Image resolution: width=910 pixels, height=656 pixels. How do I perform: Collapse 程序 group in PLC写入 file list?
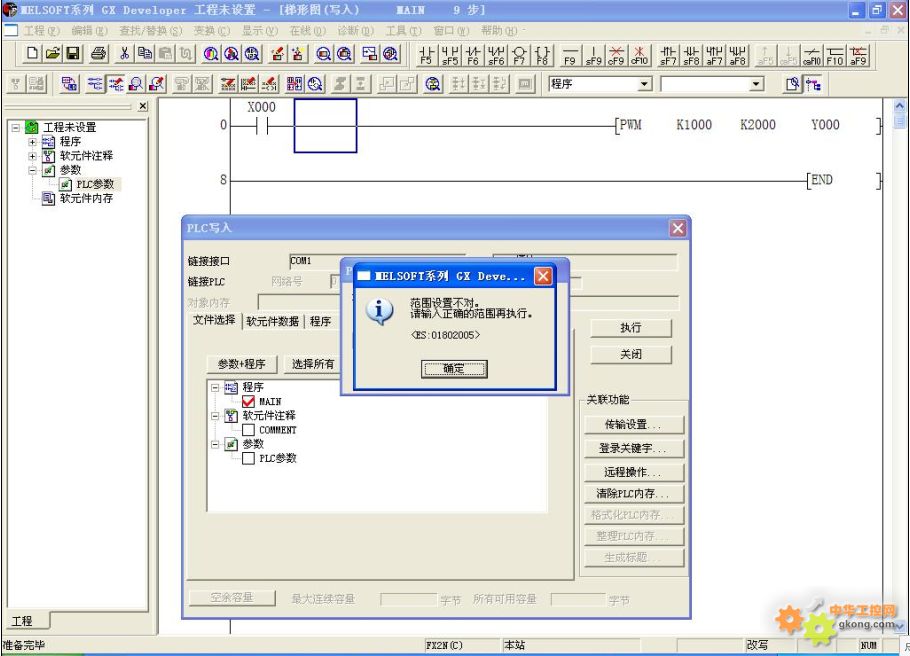pos(215,387)
